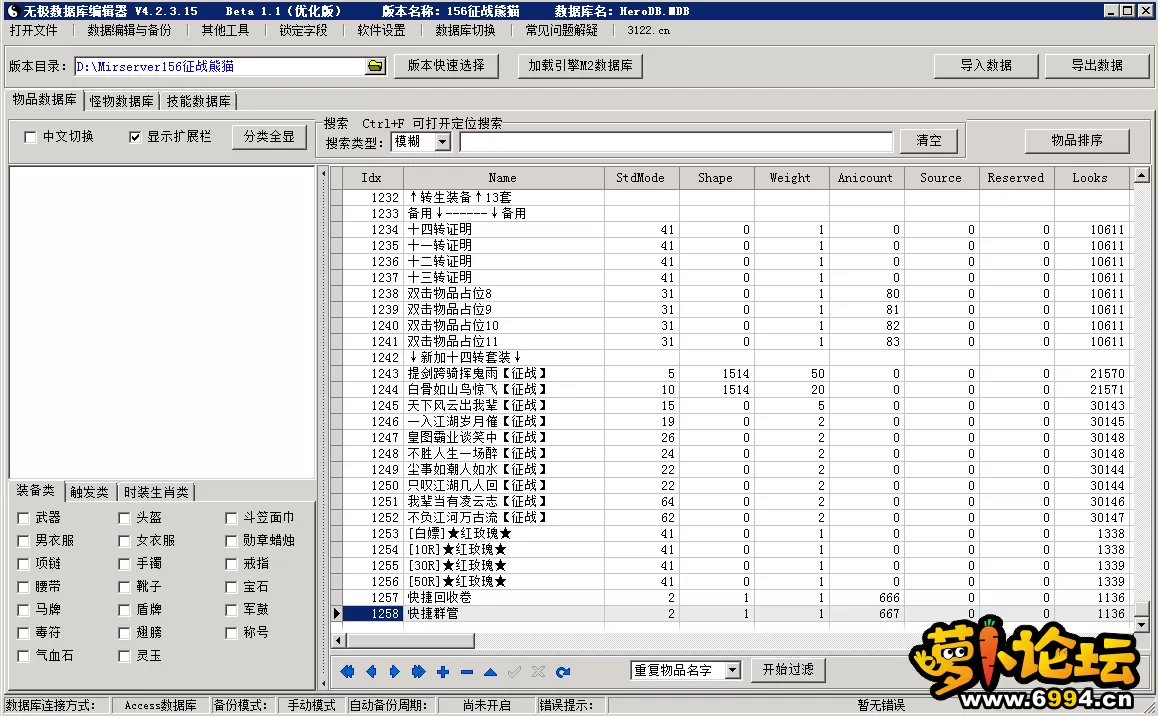Image resolution: width=1158 pixels, height=716 pixels.
Task: Check the 头盔 category box
Action: [124, 518]
